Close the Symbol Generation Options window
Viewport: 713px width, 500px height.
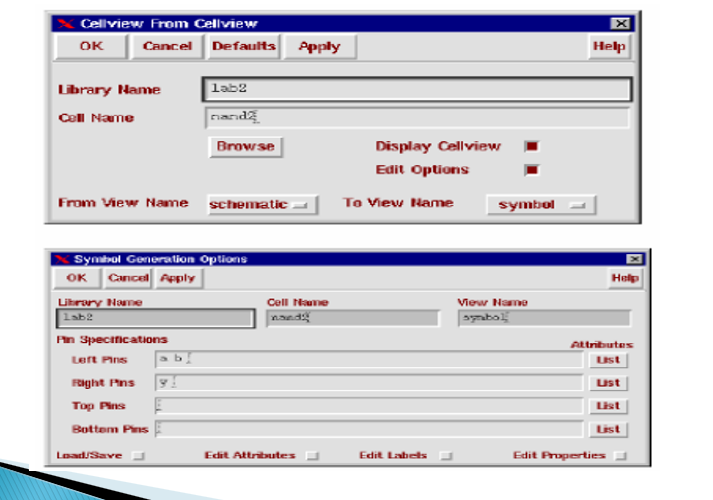coord(634,259)
